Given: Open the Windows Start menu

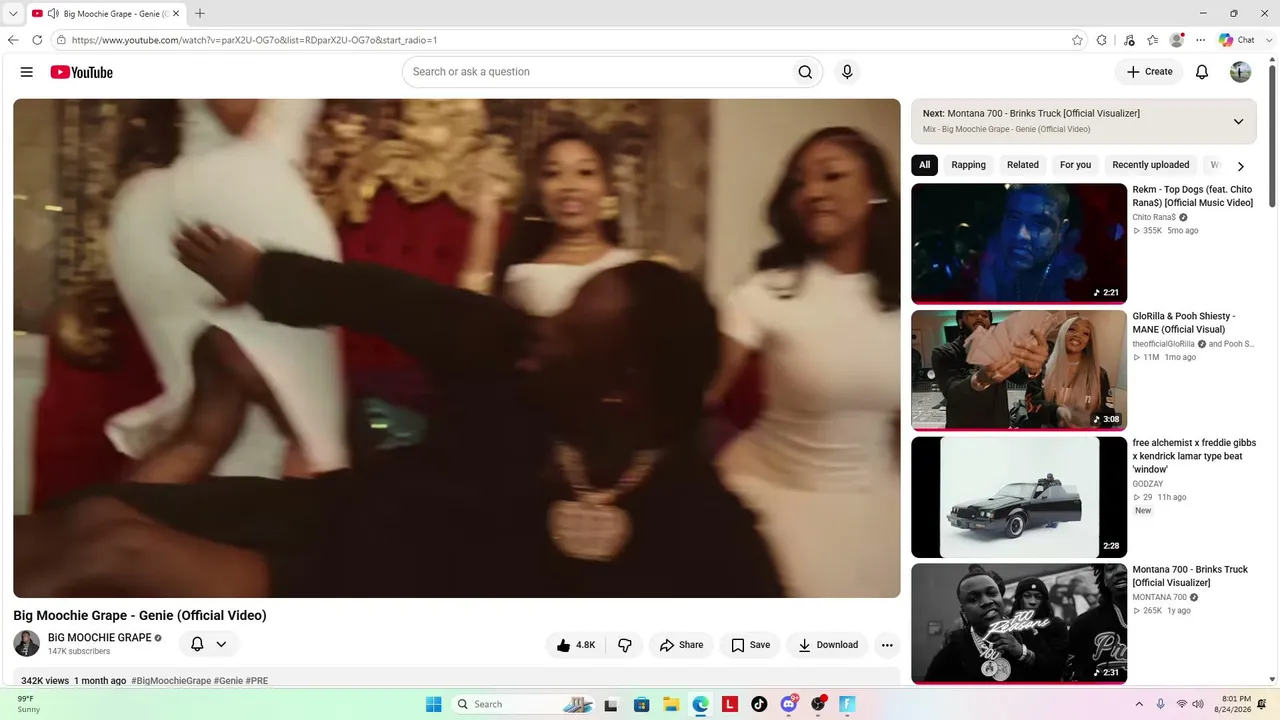Looking at the screenshot, I should click(x=433, y=704).
